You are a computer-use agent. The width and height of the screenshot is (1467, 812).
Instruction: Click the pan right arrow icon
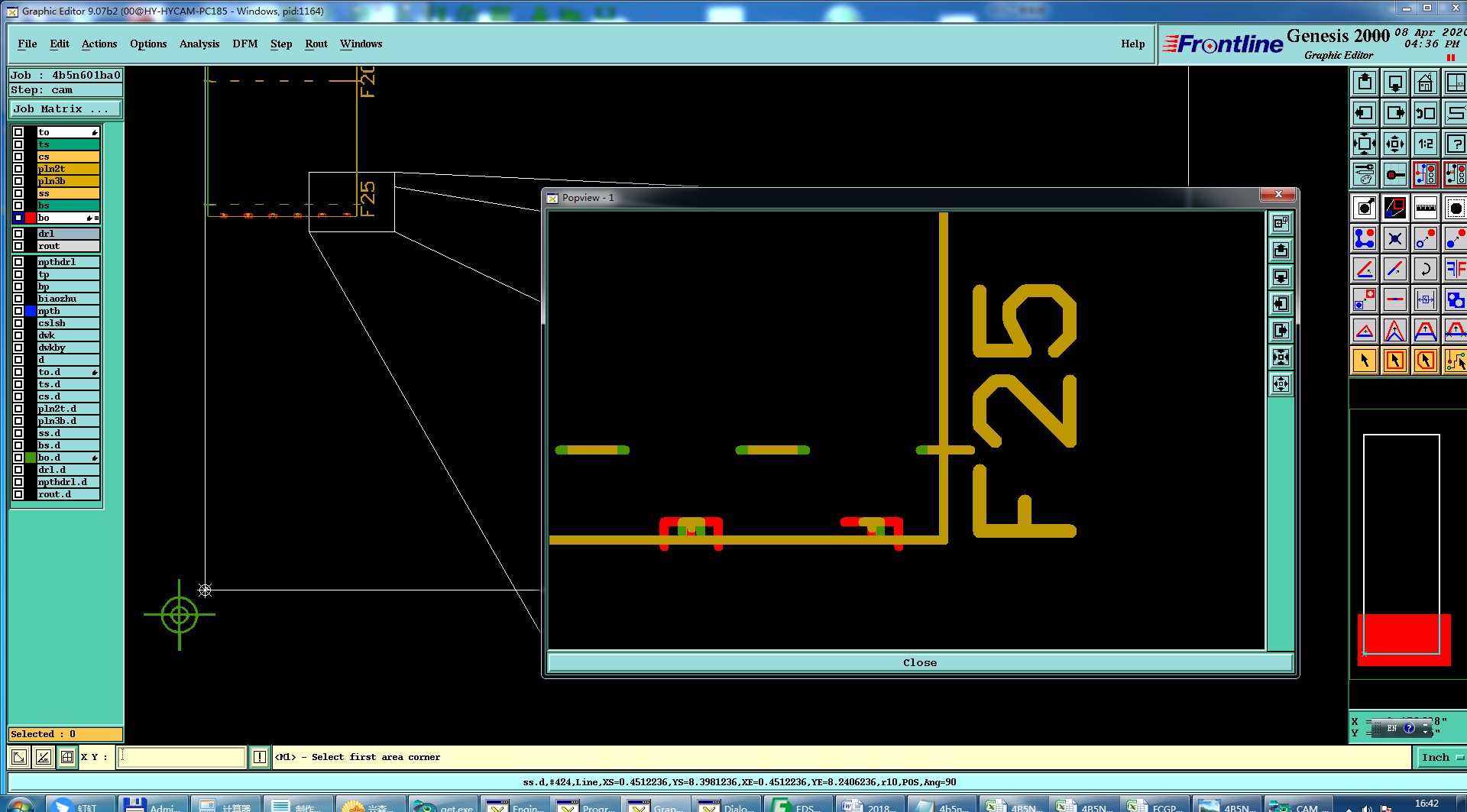(1395, 113)
